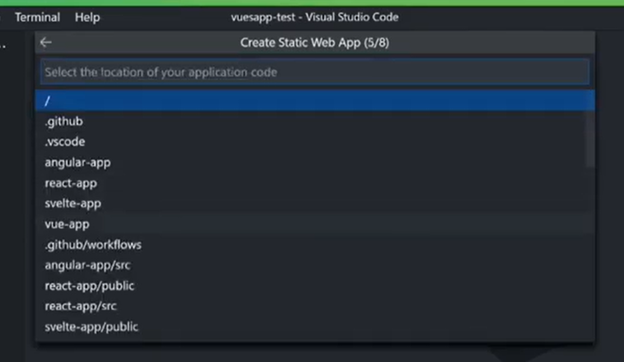The height and width of the screenshot is (362, 624).
Task: Click the vuesapp-test window title bar
Action: click(315, 18)
